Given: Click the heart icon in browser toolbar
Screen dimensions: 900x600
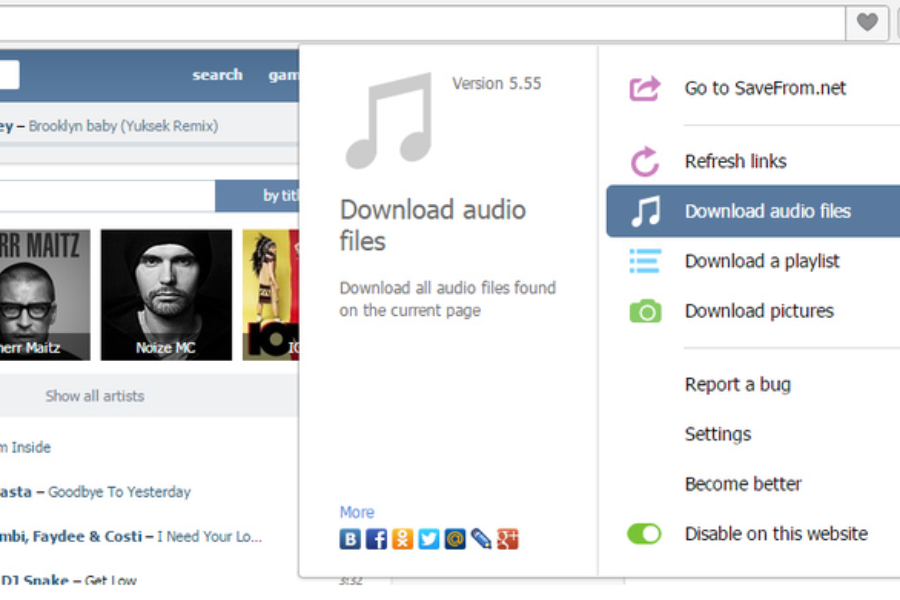Looking at the screenshot, I should point(867,23).
